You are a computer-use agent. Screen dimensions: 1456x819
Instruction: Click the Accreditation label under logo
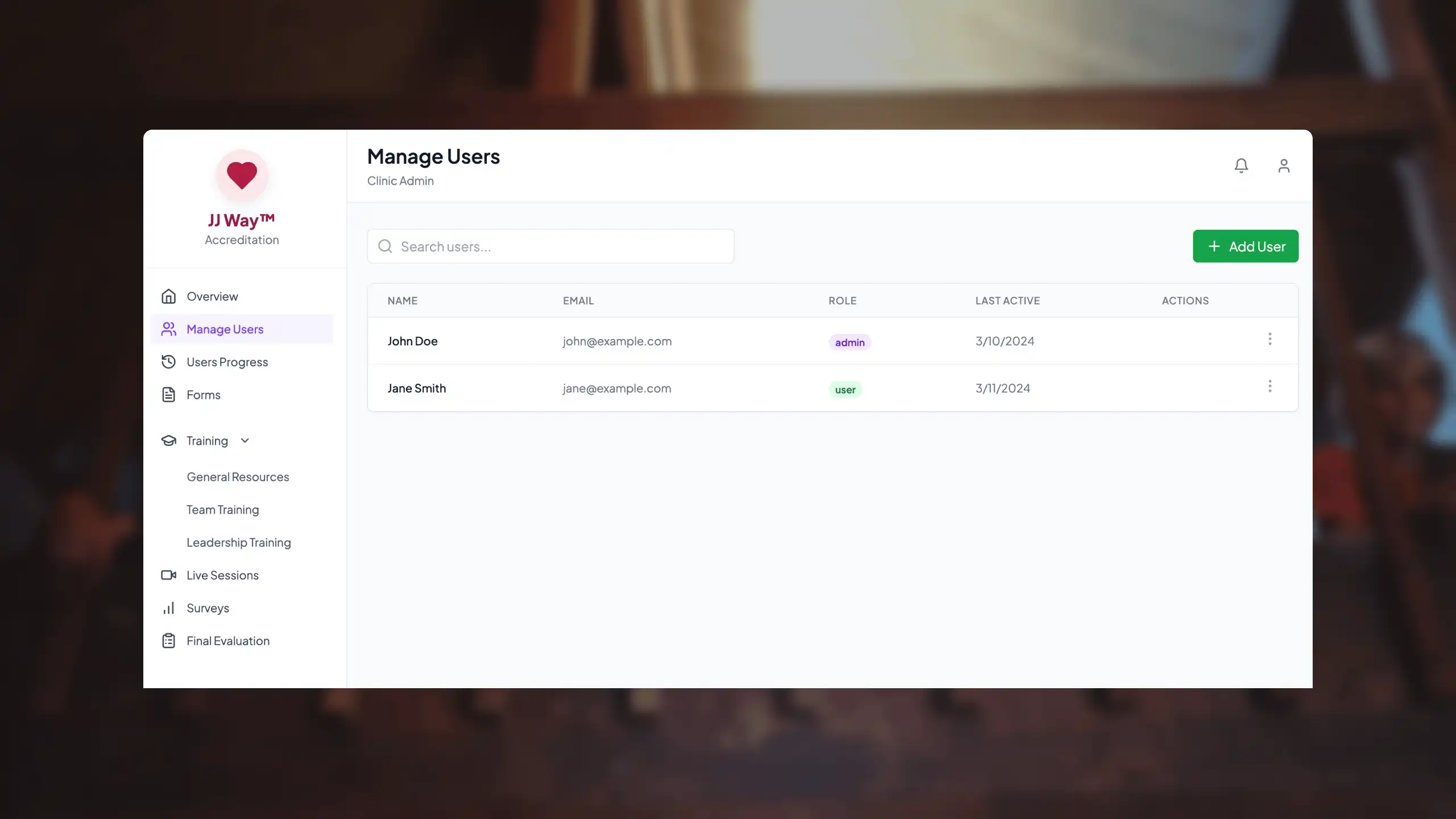pos(242,240)
